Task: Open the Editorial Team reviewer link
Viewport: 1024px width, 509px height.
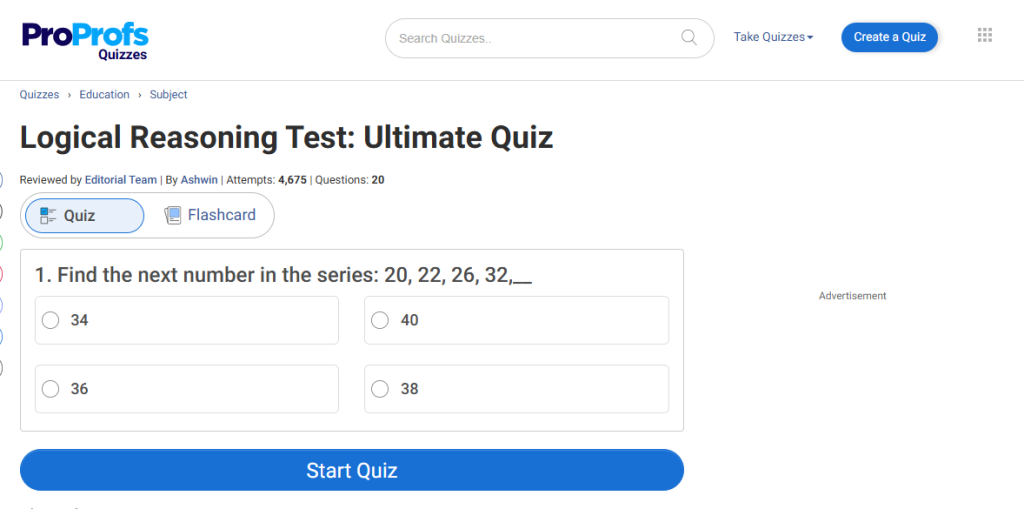Action: (x=121, y=180)
